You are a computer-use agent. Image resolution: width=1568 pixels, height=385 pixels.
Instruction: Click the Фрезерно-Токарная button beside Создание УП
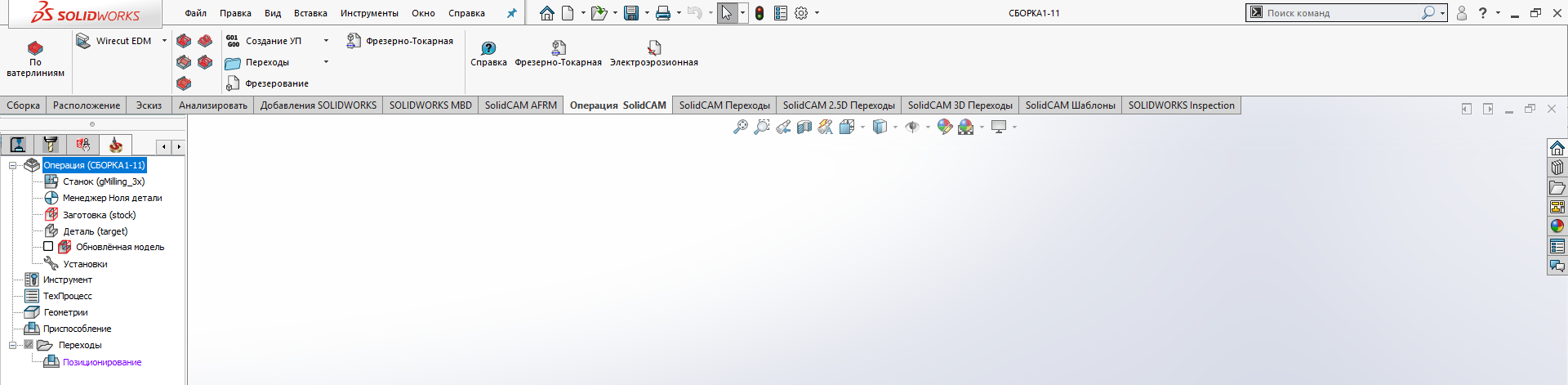click(399, 41)
